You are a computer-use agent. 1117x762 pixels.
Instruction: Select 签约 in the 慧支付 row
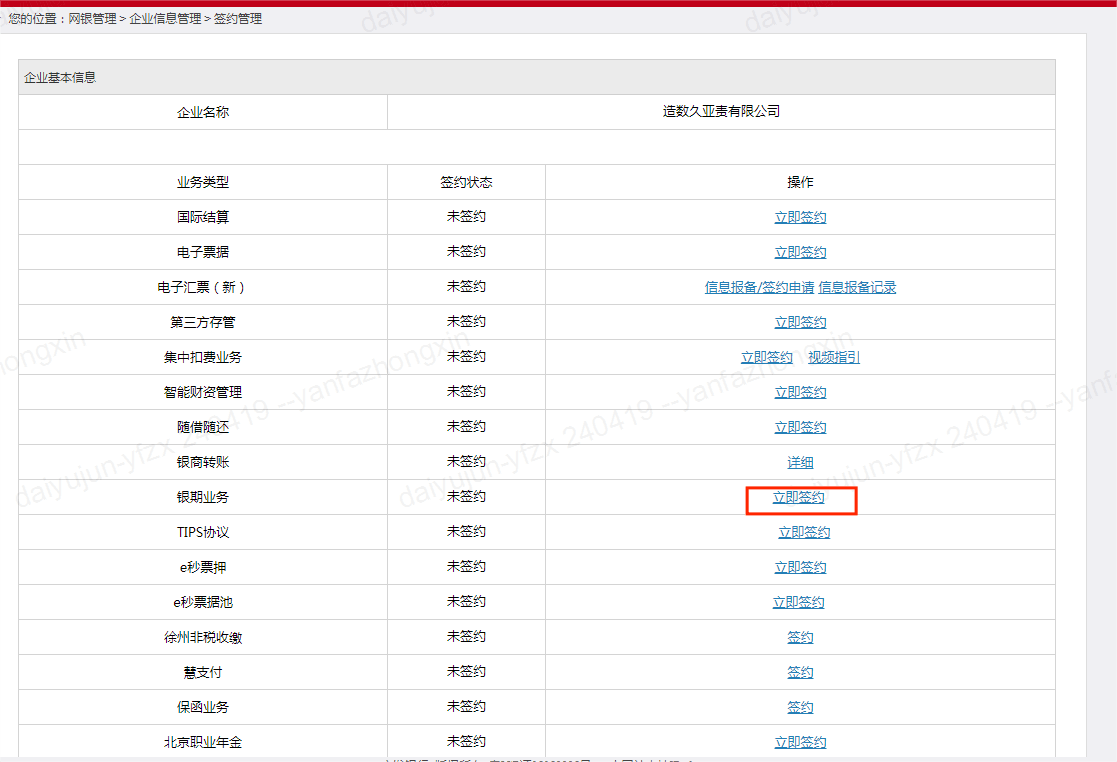(800, 672)
